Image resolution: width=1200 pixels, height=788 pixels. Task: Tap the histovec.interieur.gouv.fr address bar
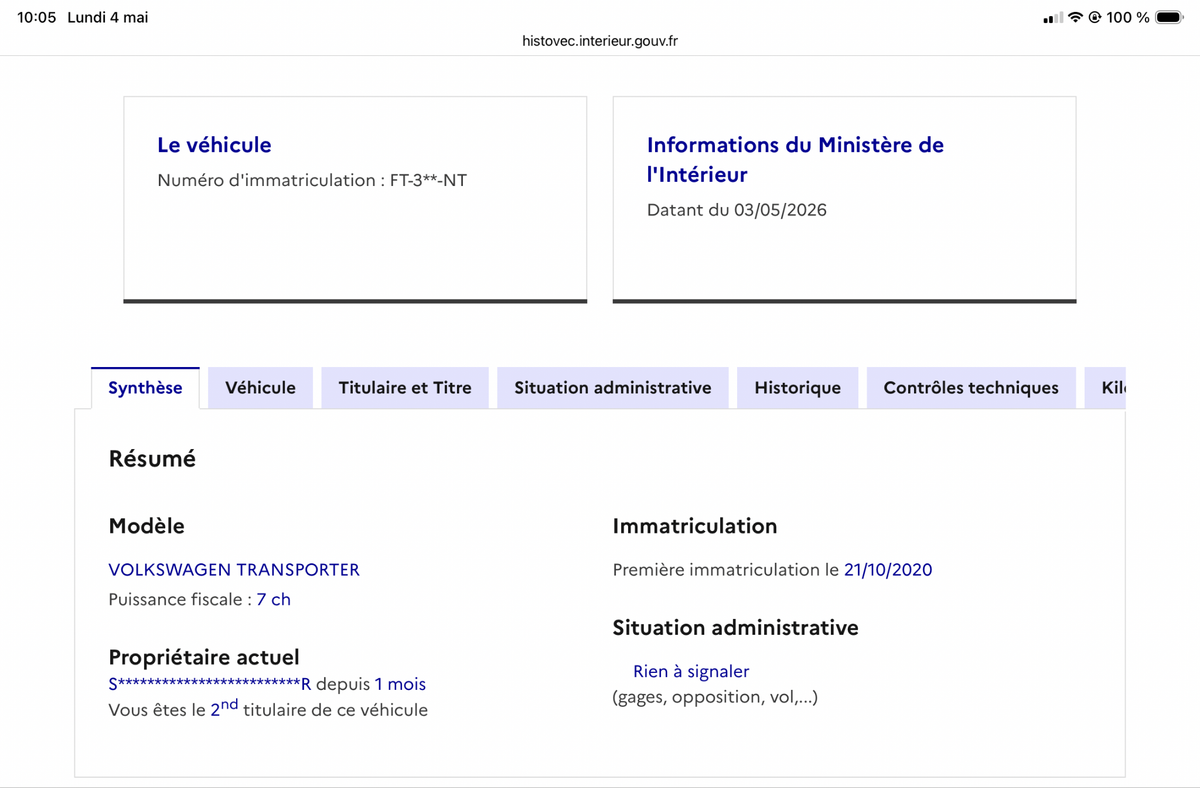click(x=600, y=41)
